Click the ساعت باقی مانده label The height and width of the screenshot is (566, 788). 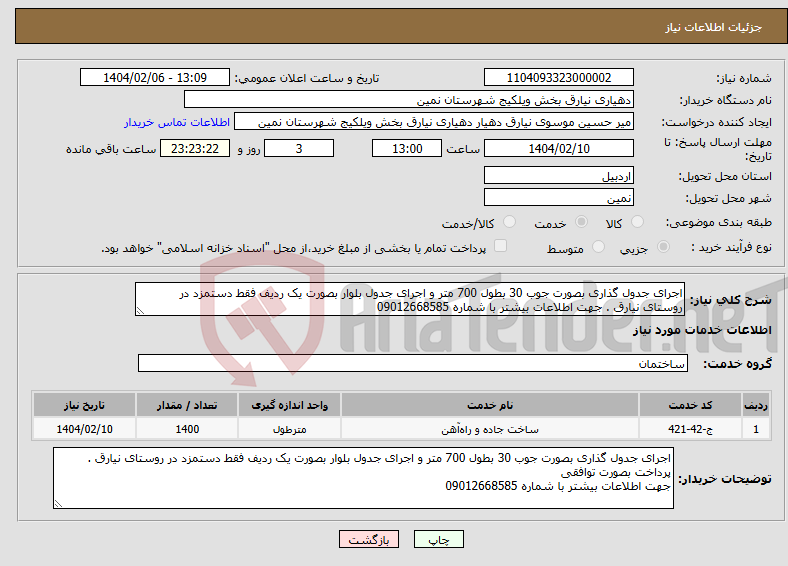click(x=111, y=149)
